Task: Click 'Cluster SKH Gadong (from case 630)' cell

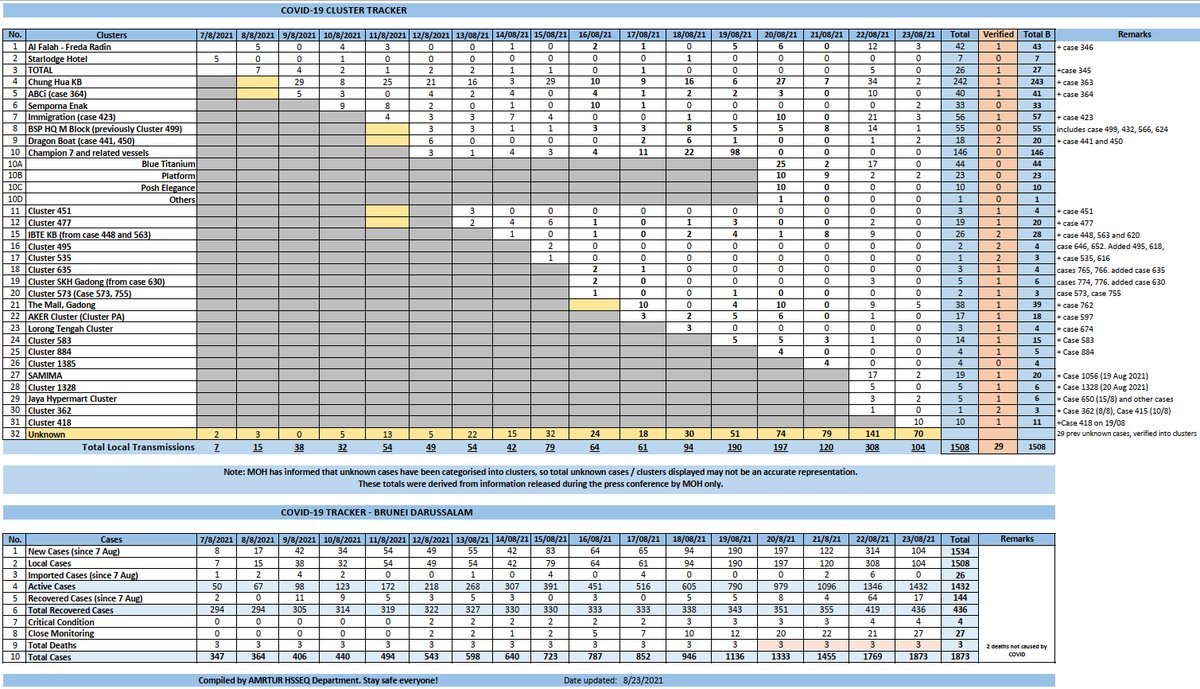Action: (110, 283)
